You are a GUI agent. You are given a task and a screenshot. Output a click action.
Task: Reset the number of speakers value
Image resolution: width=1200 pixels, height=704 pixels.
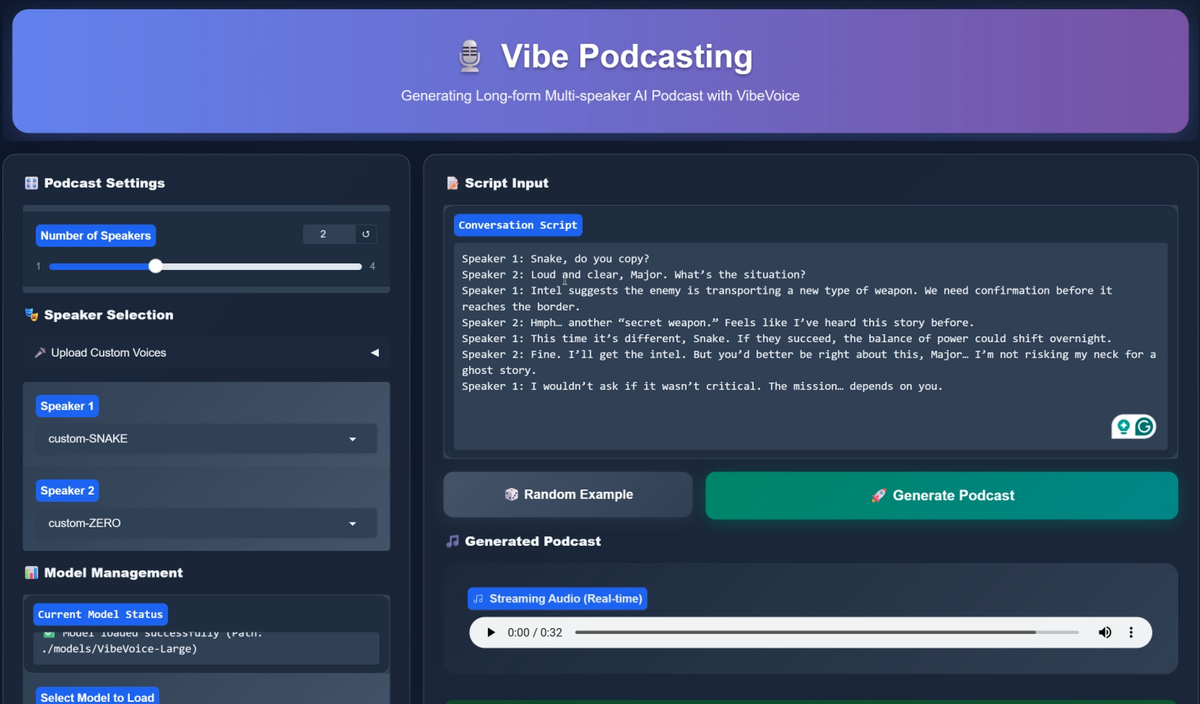point(366,234)
